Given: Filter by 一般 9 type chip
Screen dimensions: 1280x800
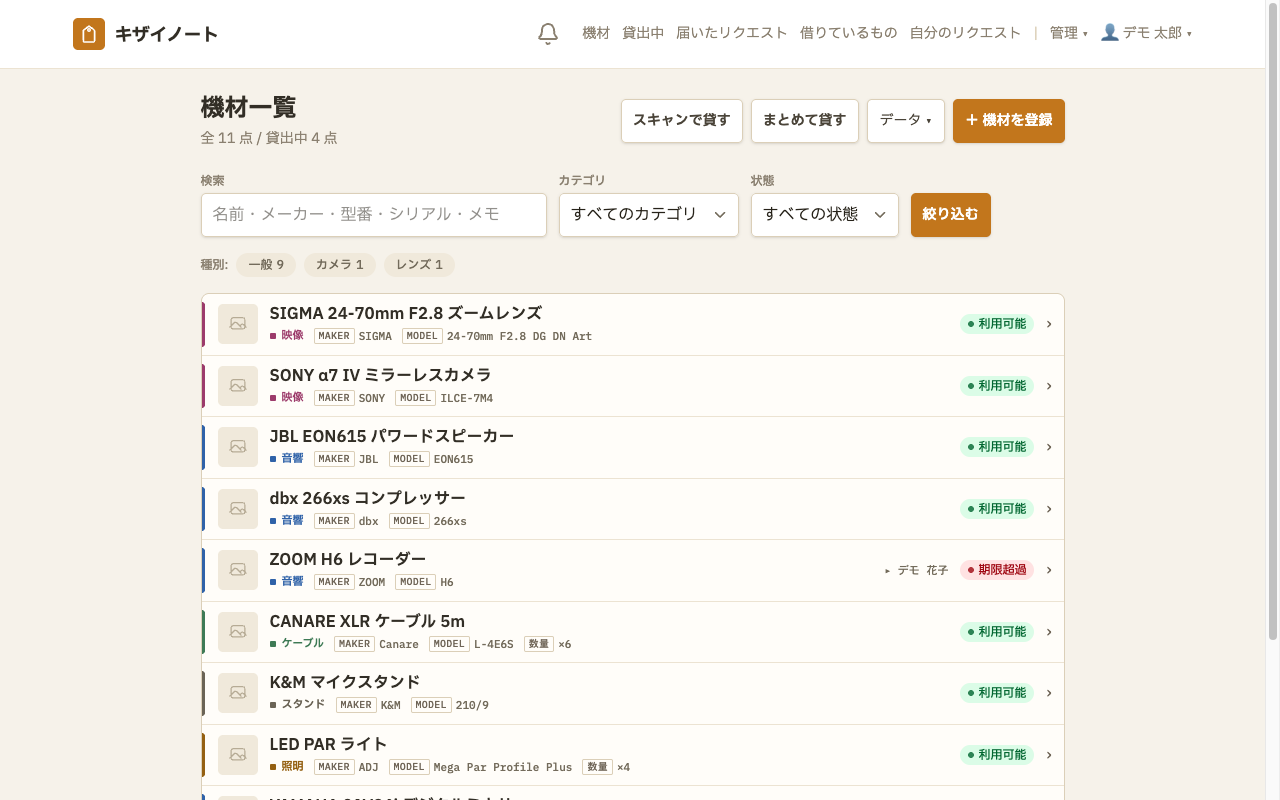Looking at the screenshot, I should 266,265.
